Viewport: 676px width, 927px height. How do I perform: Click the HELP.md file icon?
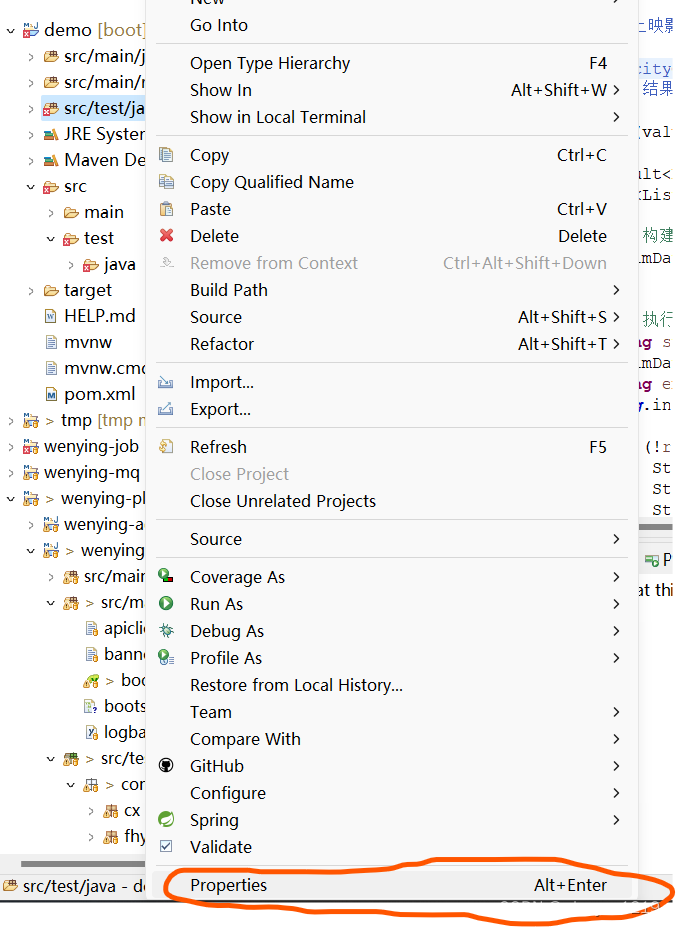click(51, 316)
